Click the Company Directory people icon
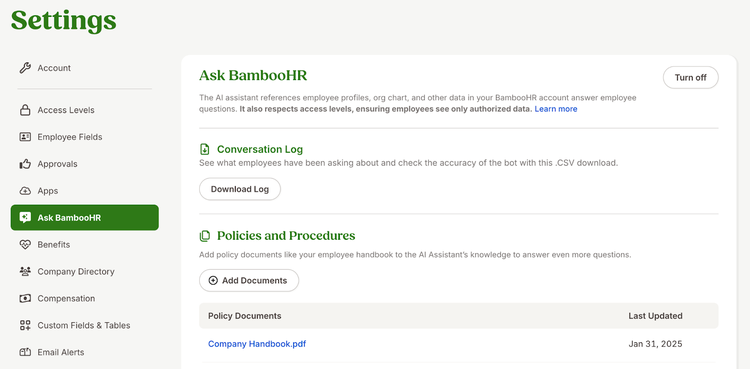Image resolution: width=750 pixels, height=369 pixels. [25, 271]
